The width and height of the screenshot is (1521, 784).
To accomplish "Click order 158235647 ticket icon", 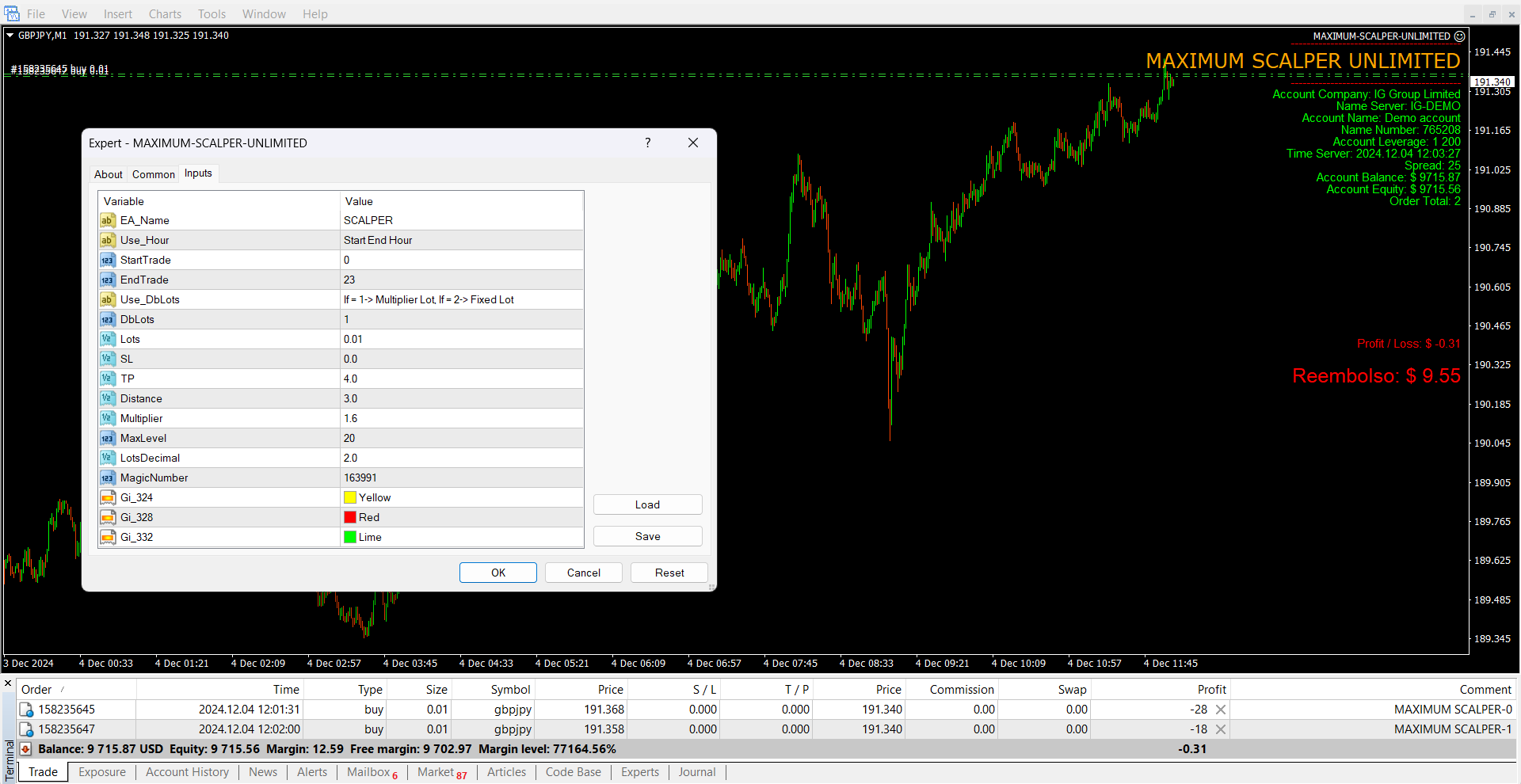I will (26, 729).
